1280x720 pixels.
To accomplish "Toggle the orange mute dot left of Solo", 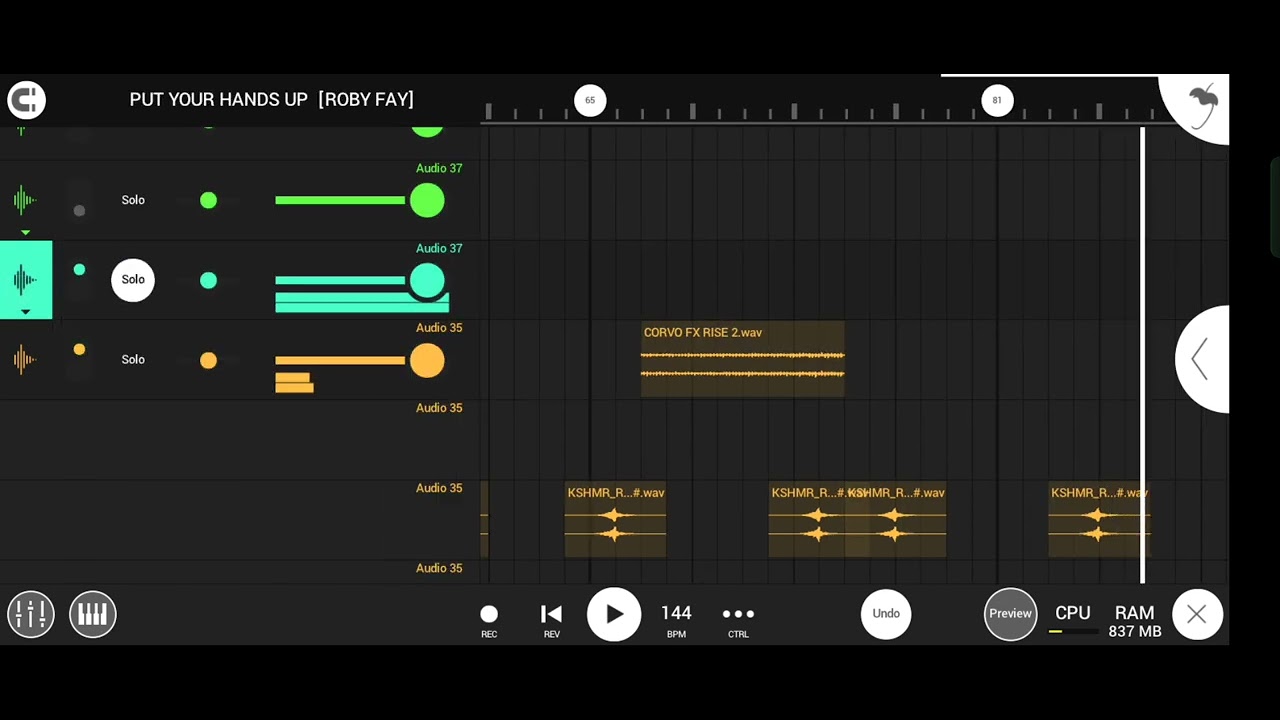I will point(79,349).
